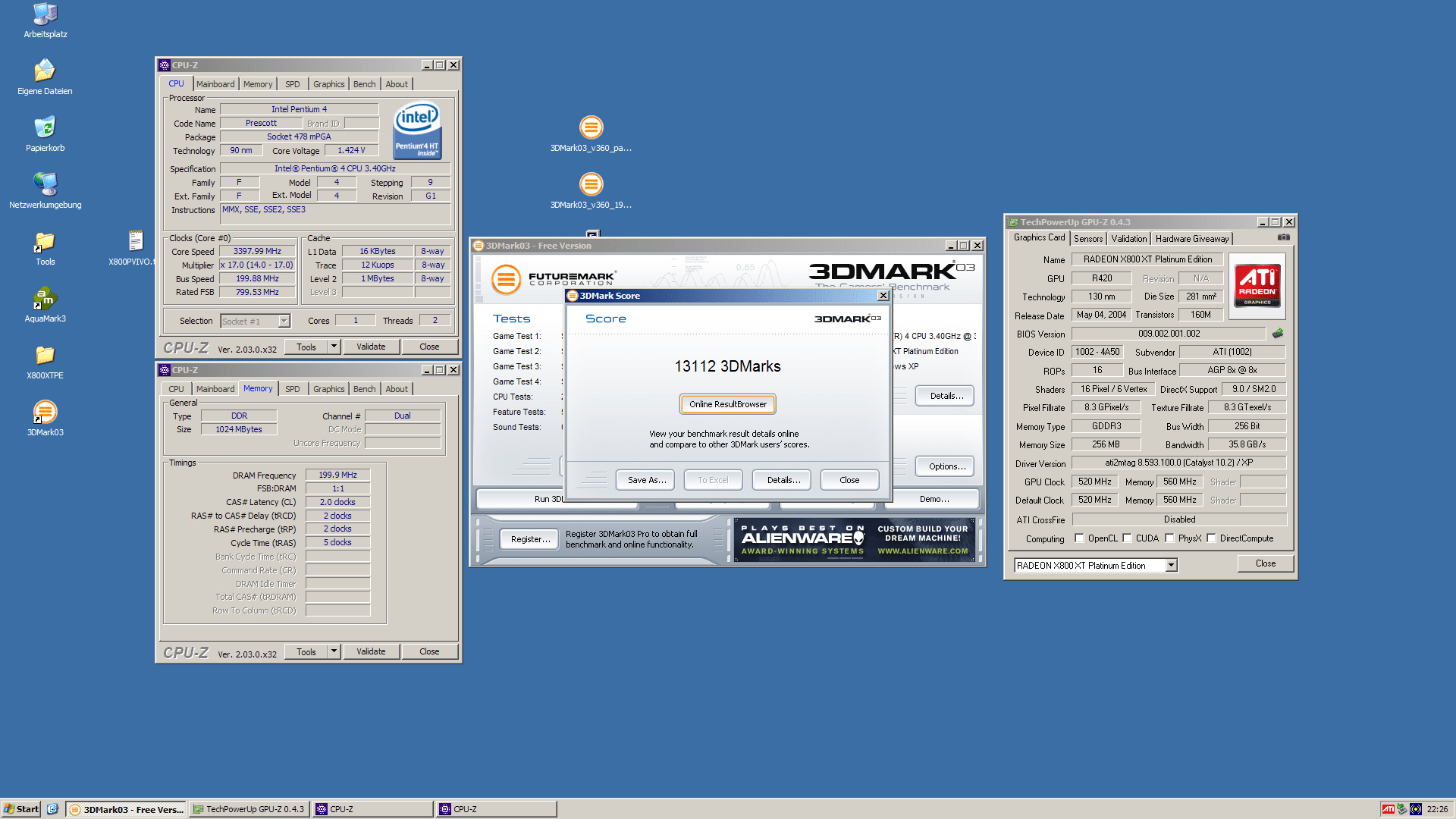Click the ATI Radeon logo
1456x819 pixels.
[1257, 284]
